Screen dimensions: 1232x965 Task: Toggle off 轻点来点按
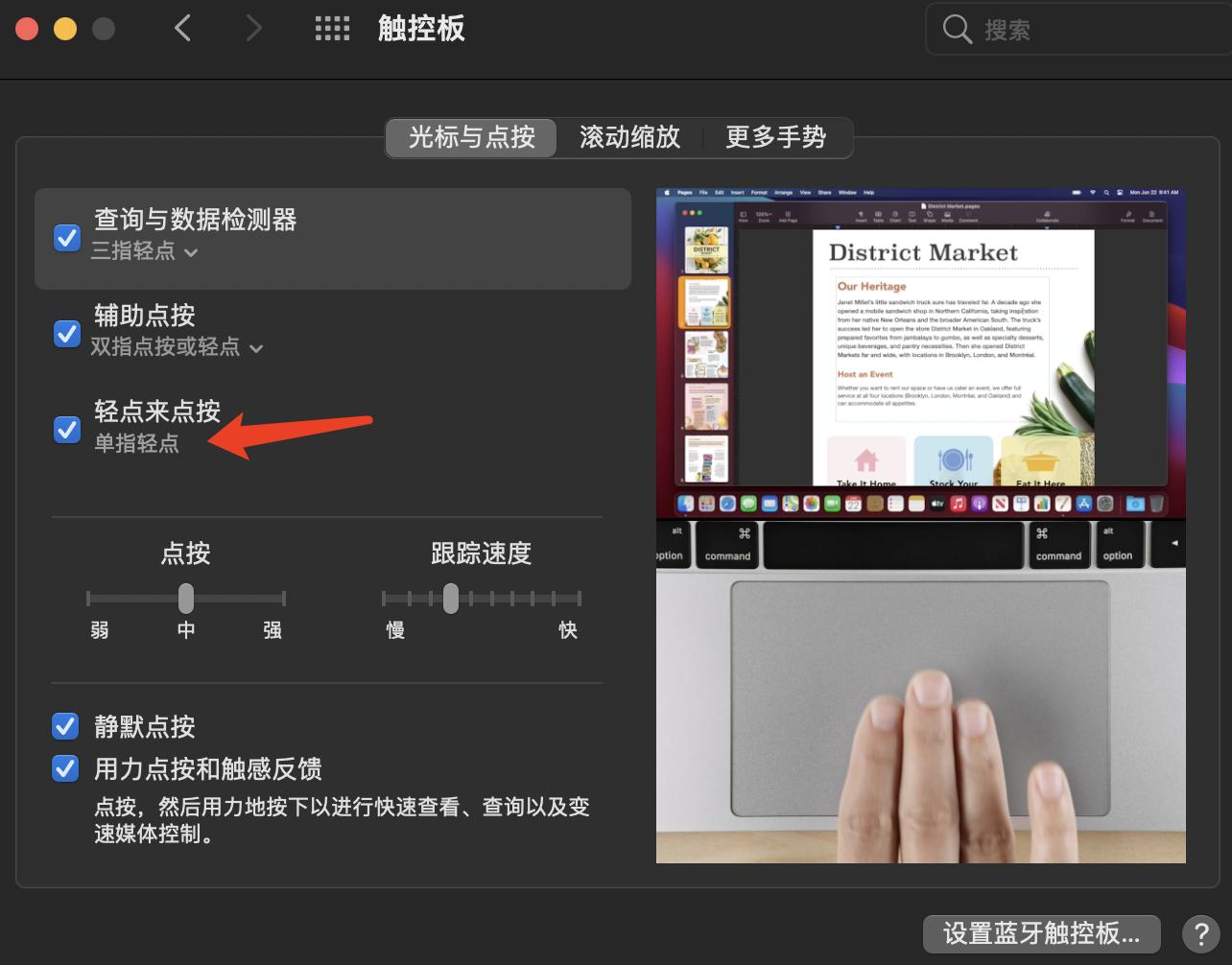66,429
